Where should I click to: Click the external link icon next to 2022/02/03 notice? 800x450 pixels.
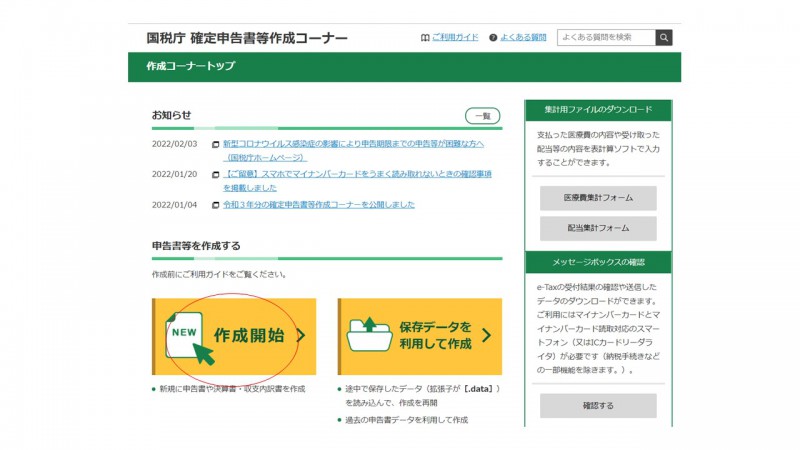pos(215,145)
